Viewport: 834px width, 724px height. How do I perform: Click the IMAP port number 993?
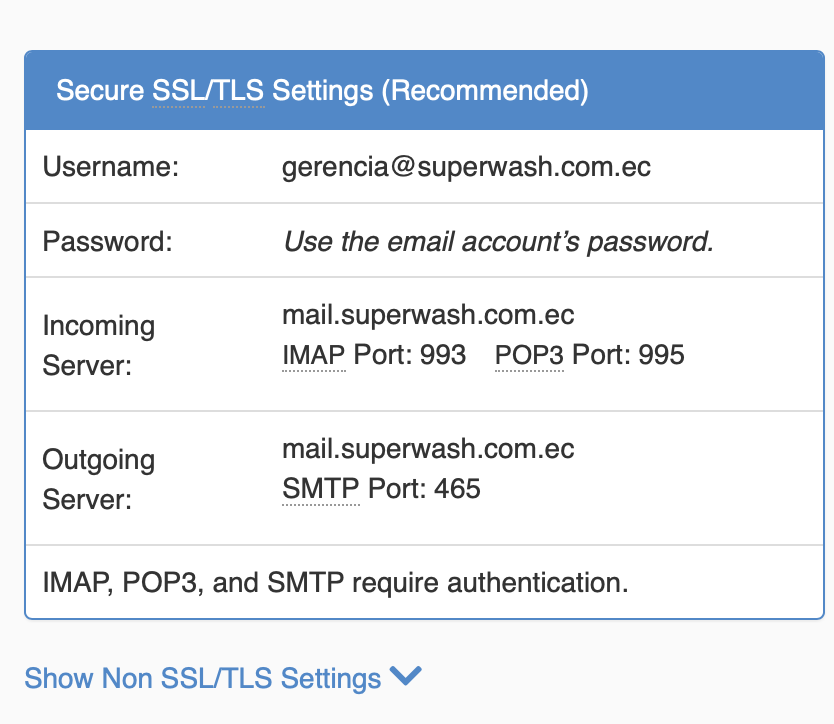[x=446, y=355]
